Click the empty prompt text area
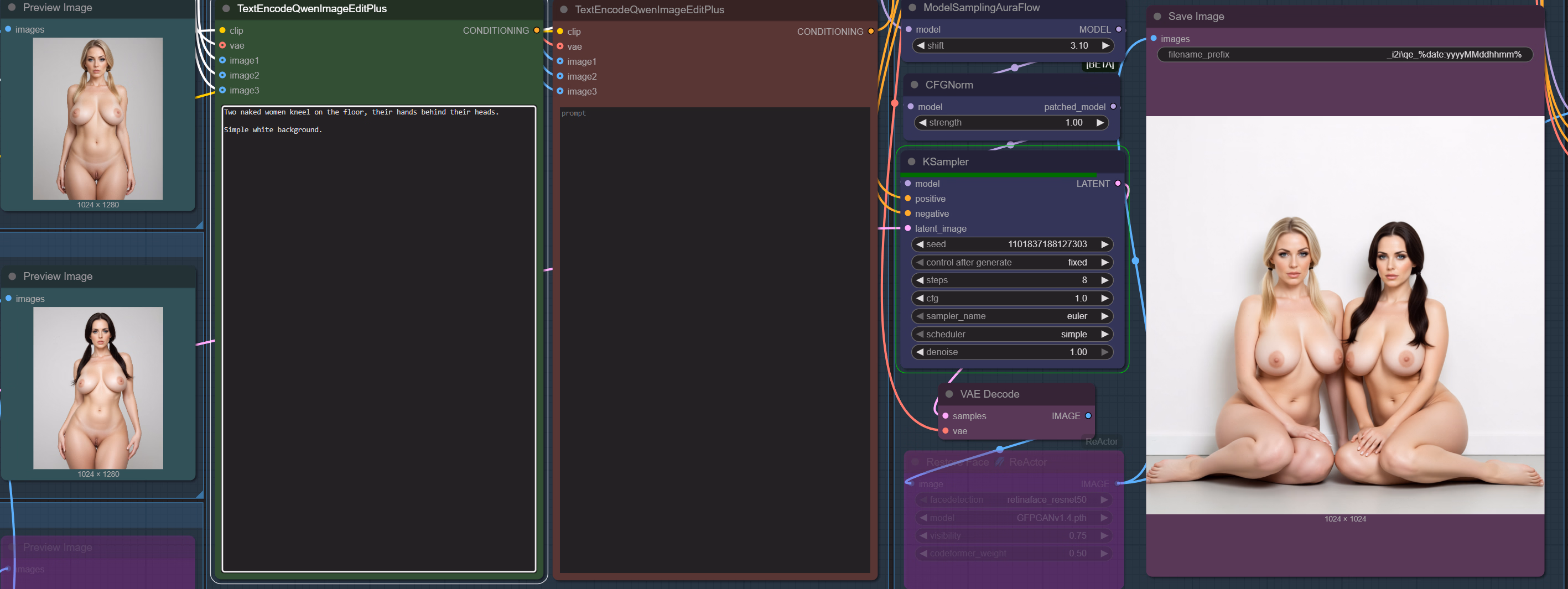 point(715,341)
